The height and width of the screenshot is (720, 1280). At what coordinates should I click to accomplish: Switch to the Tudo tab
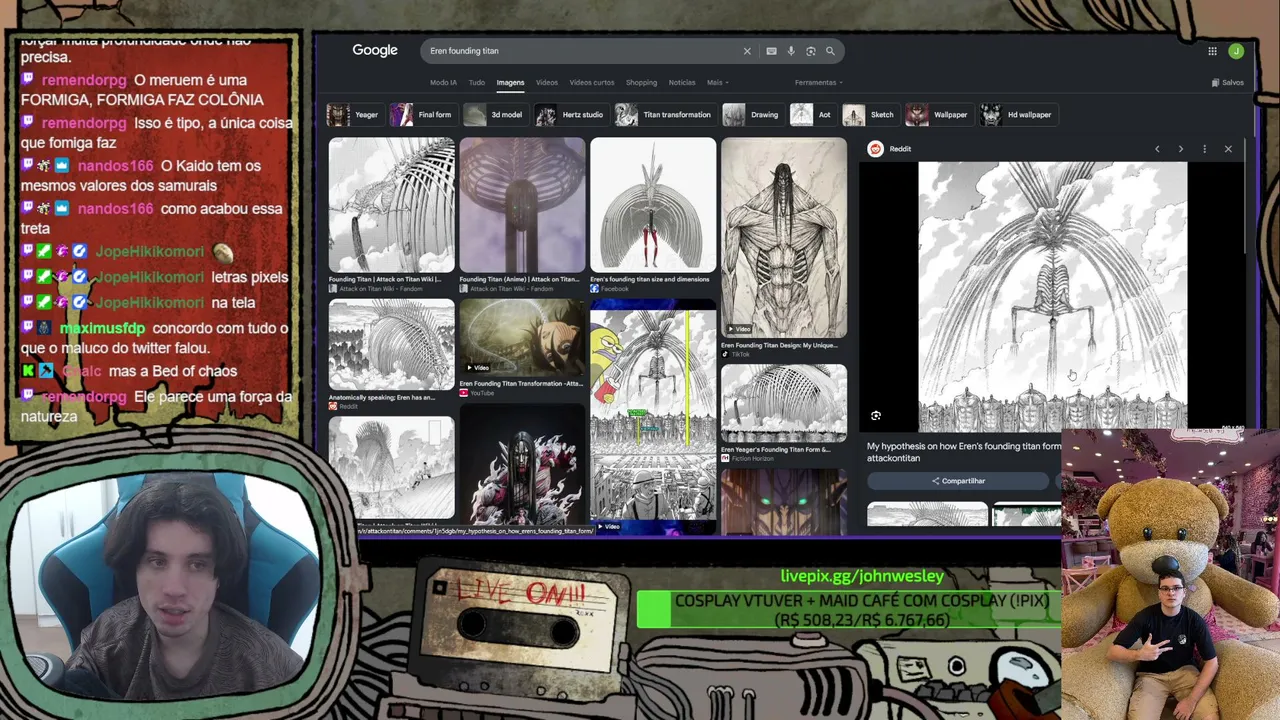pos(477,83)
